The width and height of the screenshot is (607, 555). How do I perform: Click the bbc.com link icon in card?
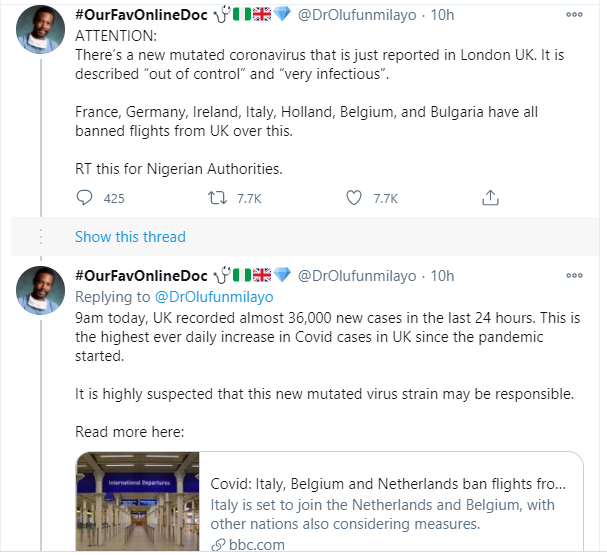click(218, 545)
